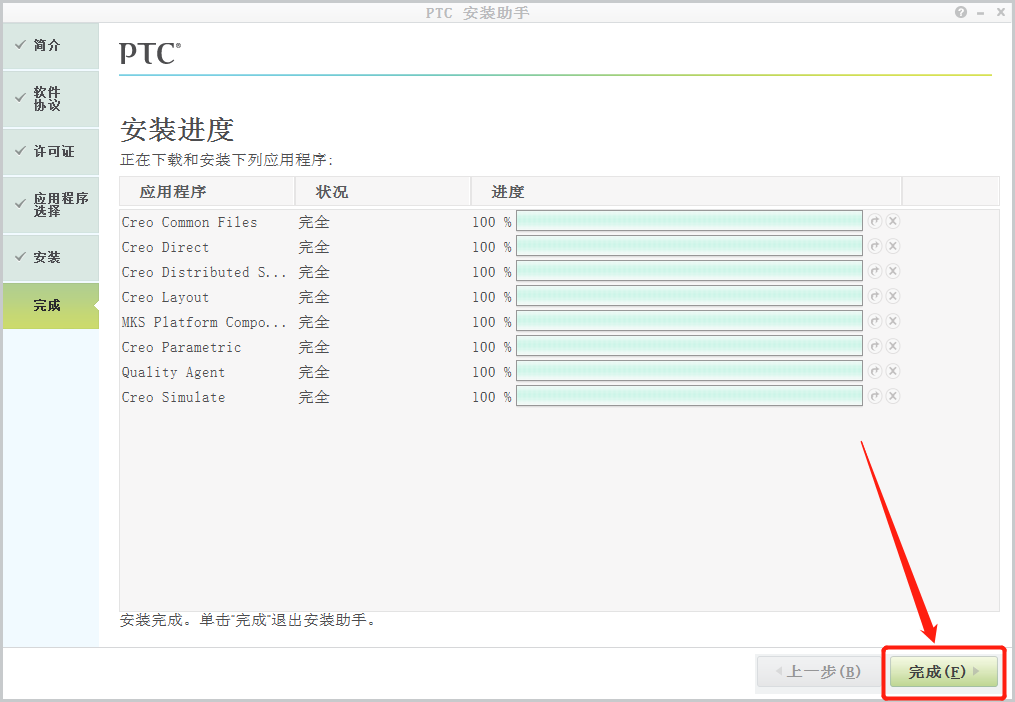This screenshot has height=702, width=1015.
Task: Select the 完成 step in sidebar
Action: (51, 306)
